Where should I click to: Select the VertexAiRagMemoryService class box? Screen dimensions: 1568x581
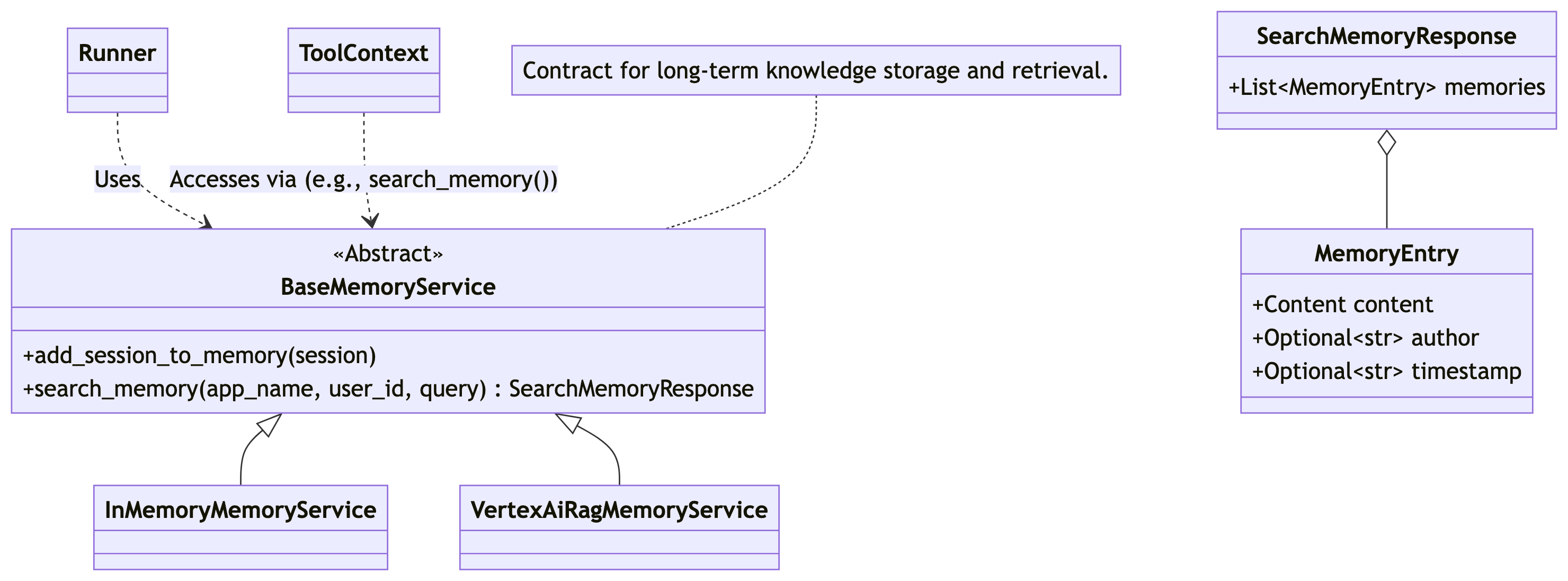click(619, 527)
